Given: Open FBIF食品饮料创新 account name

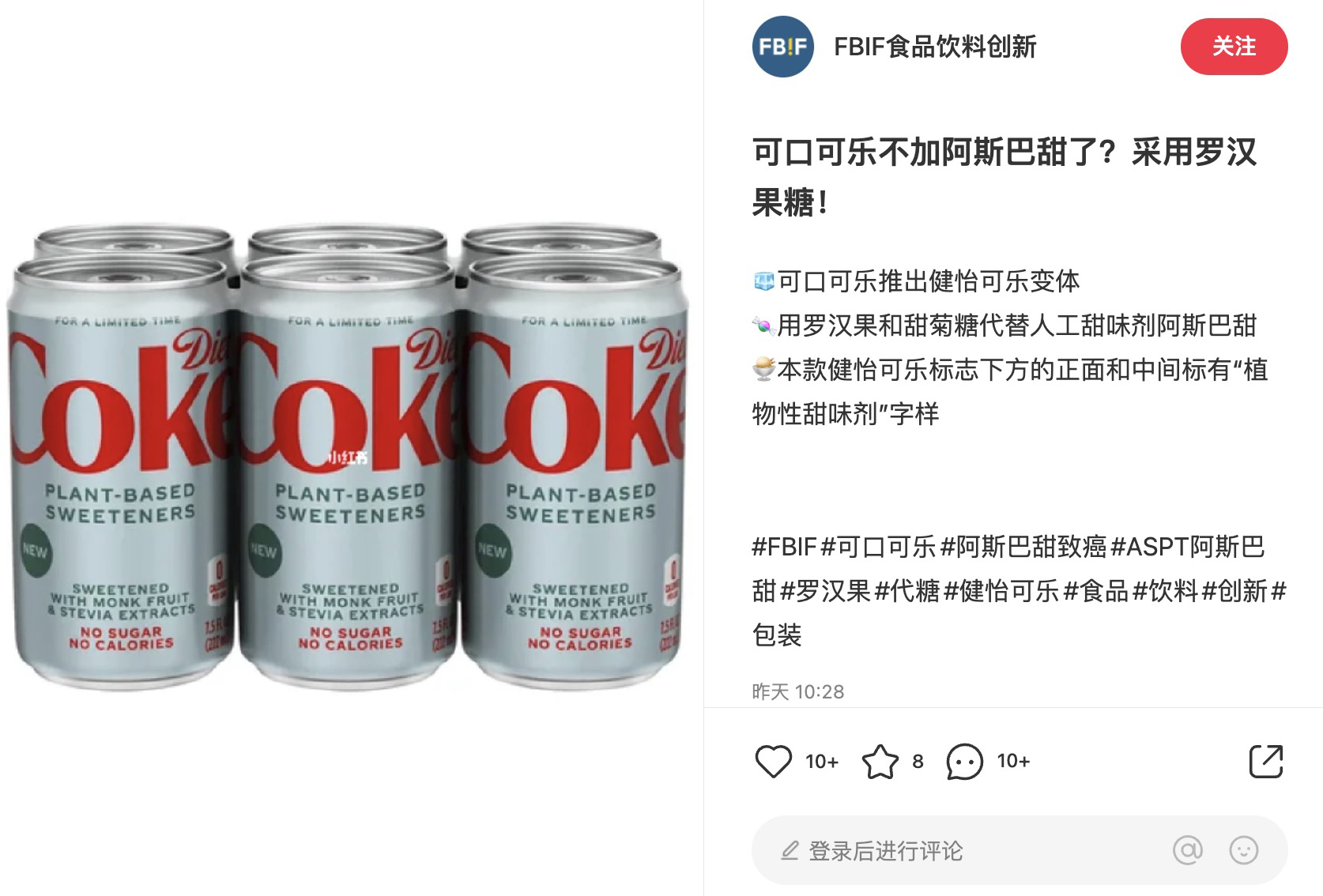Looking at the screenshot, I should 935,47.
